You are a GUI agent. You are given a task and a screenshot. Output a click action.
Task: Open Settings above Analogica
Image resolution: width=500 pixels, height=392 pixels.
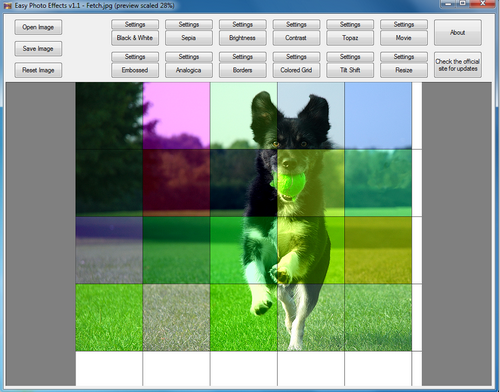tap(189, 57)
